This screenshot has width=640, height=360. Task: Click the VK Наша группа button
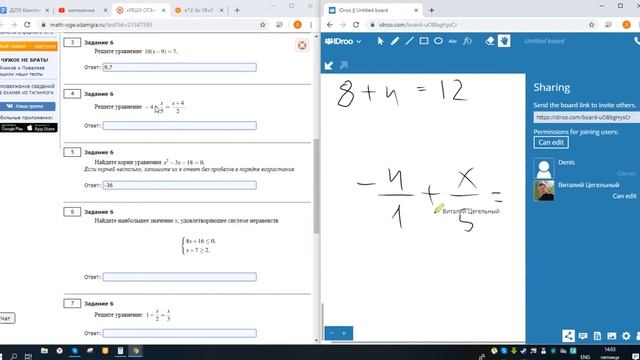tap(27, 106)
